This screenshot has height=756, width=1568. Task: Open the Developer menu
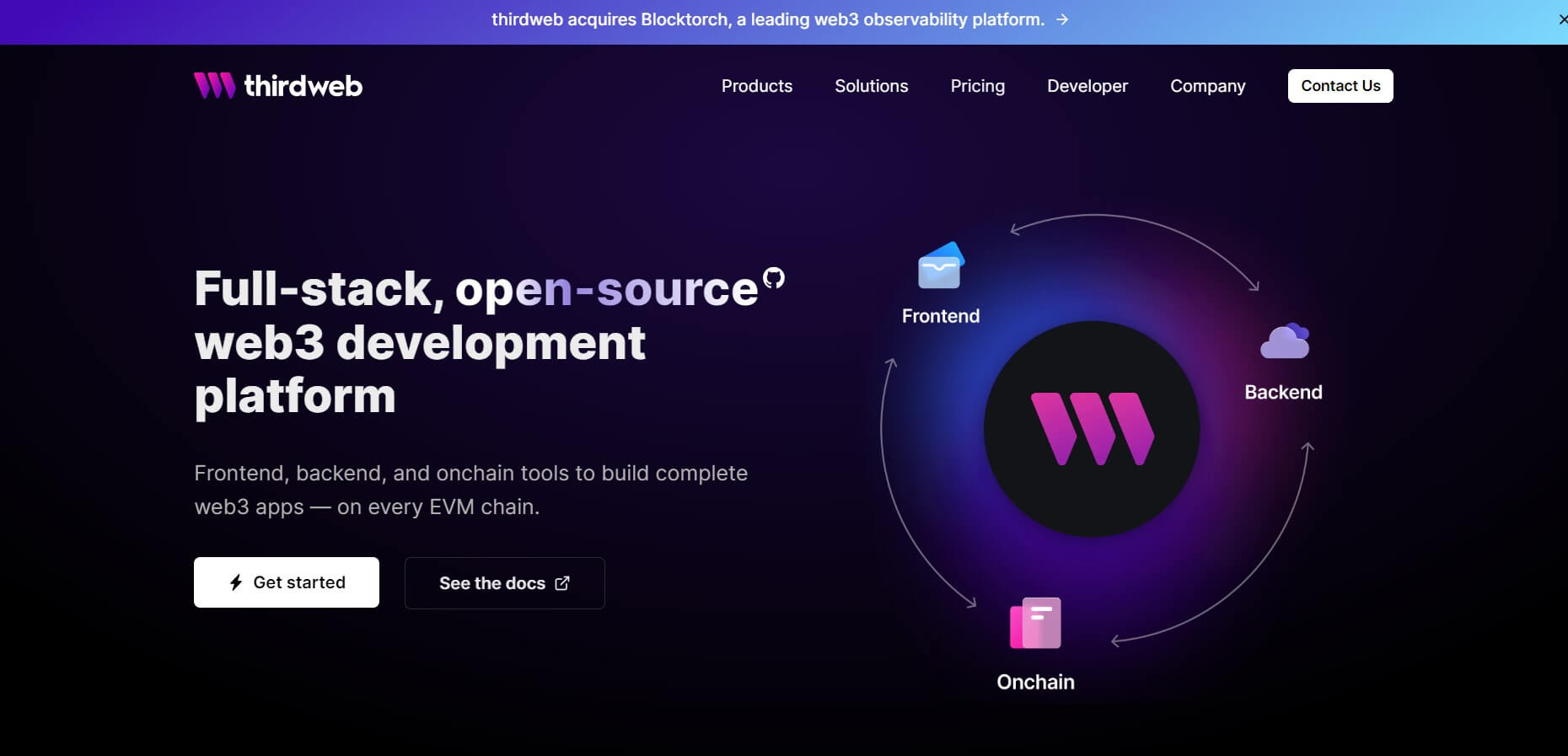(x=1087, y=86)
